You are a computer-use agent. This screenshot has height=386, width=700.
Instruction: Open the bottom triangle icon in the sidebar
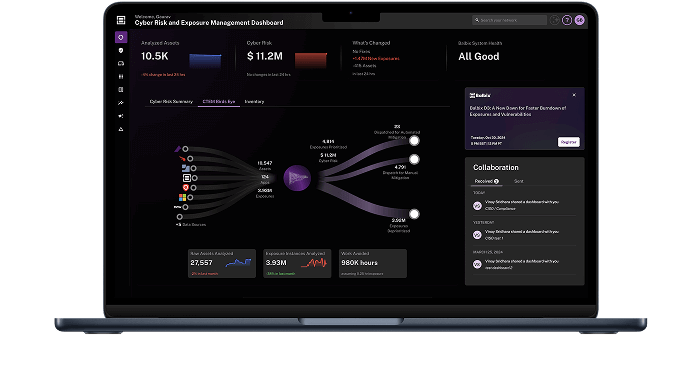click(x=121, y=129)
